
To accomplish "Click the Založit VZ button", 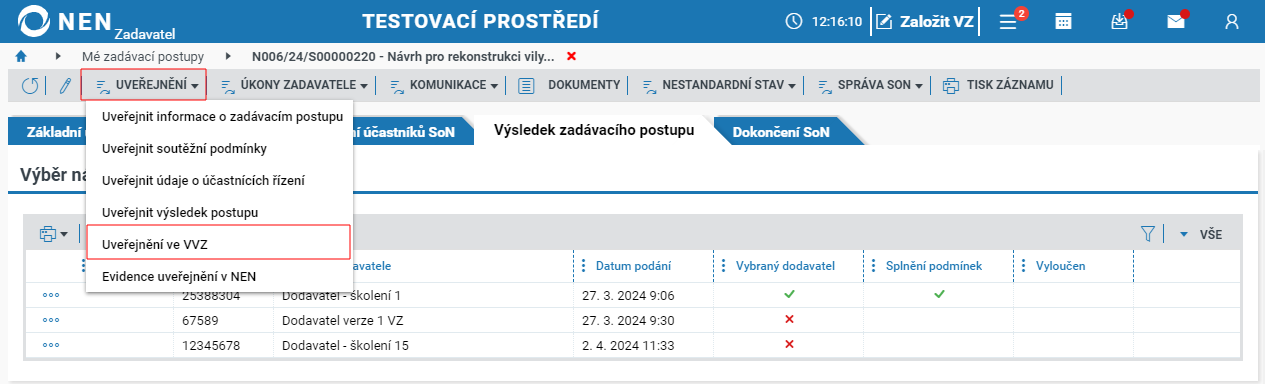I will (925, 21).
